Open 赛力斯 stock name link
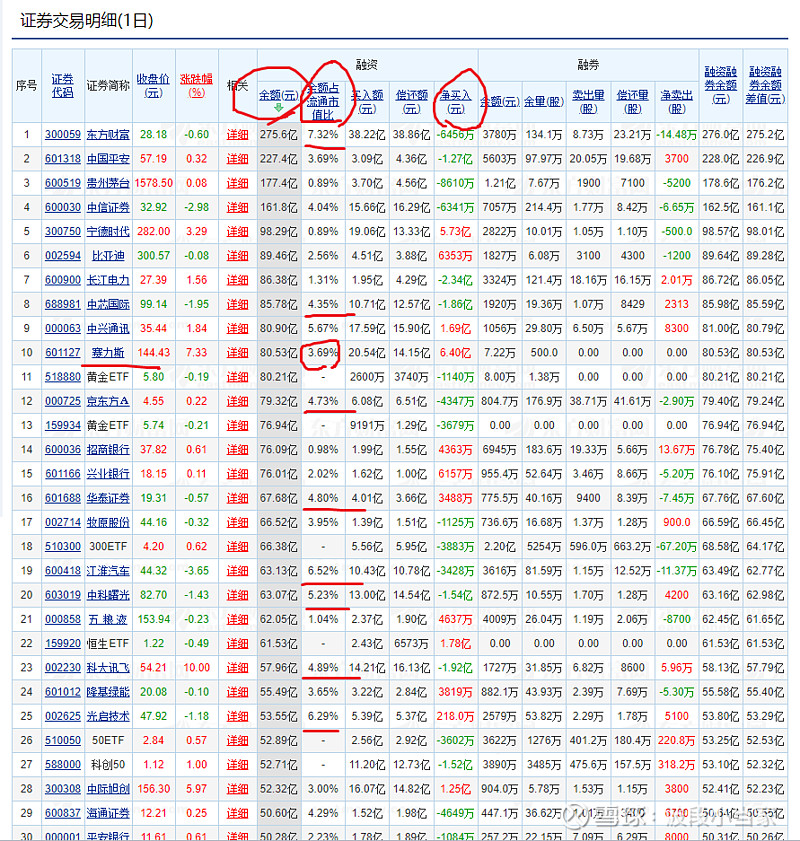800x841 pixels. point(108,352)
